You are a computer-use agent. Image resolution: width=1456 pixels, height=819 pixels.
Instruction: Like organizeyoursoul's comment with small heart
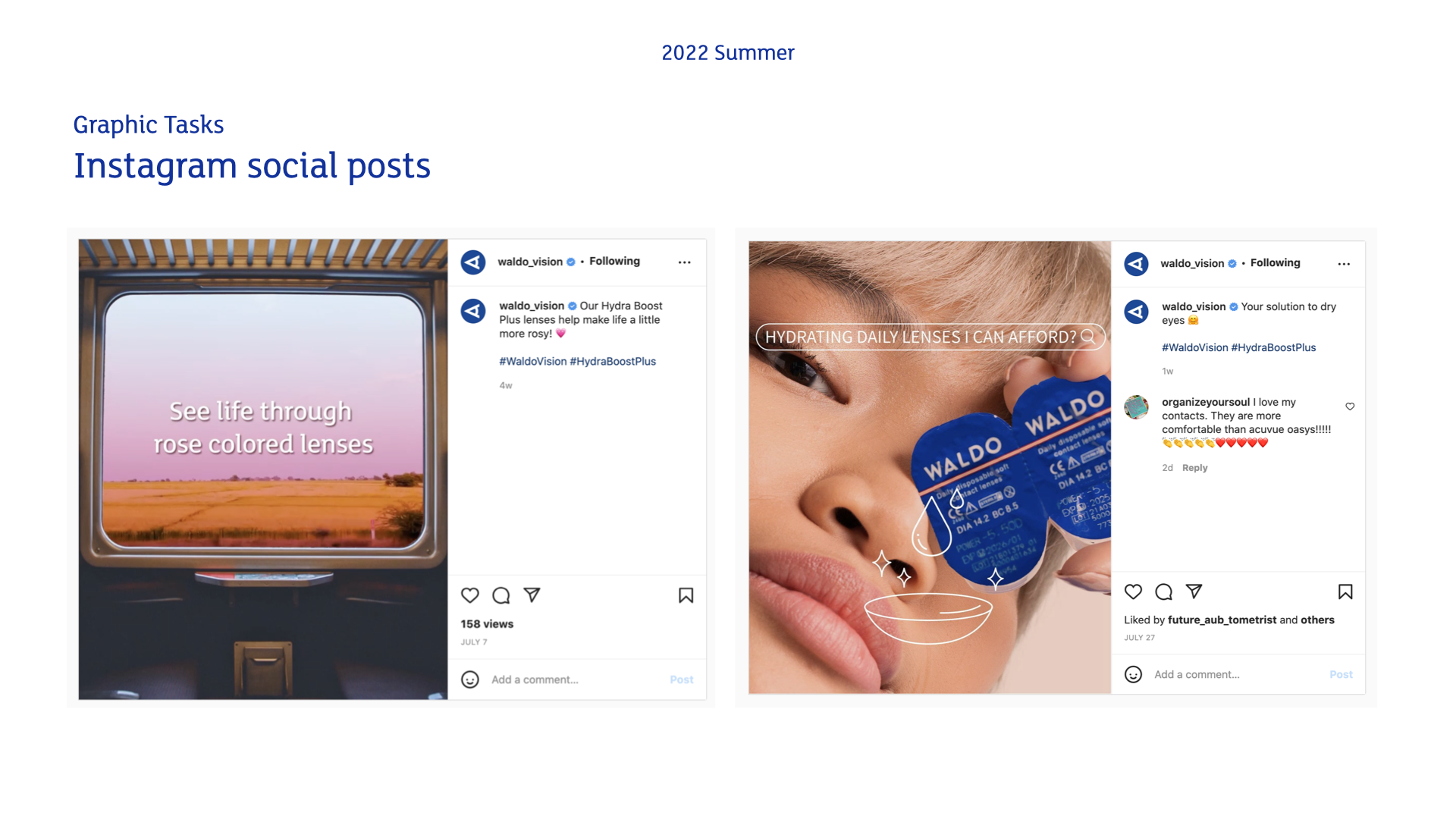pos(1351,406)
